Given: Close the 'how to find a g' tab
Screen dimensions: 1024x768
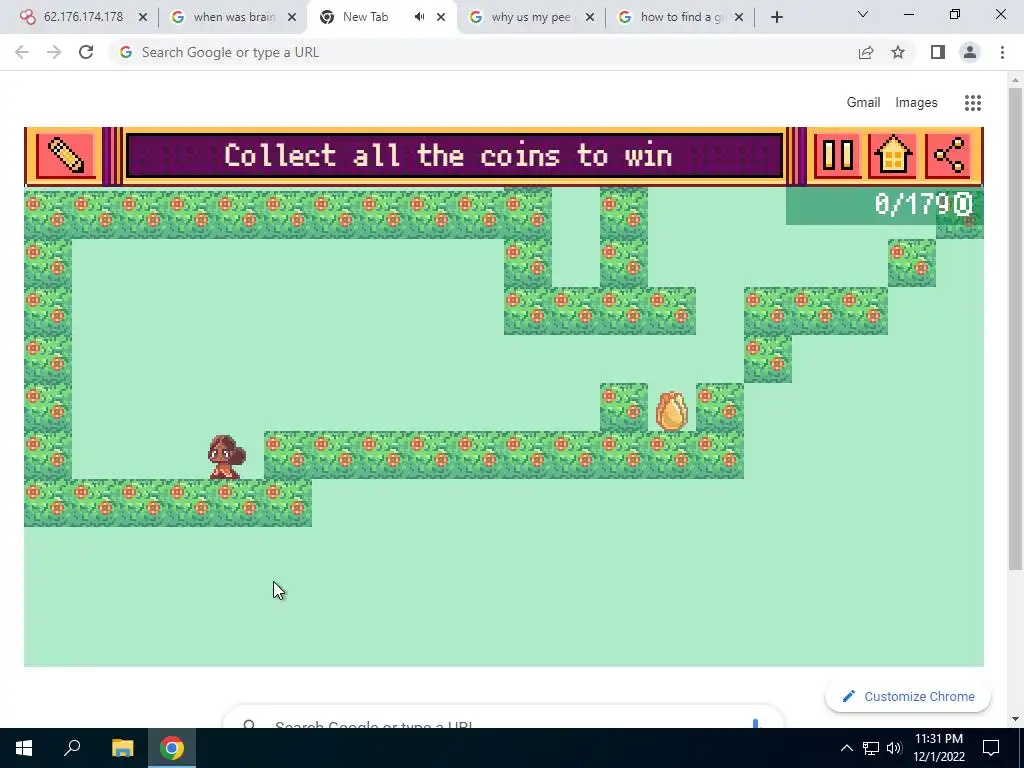Looking at the screenshot, I should click(x=739, y=17).
